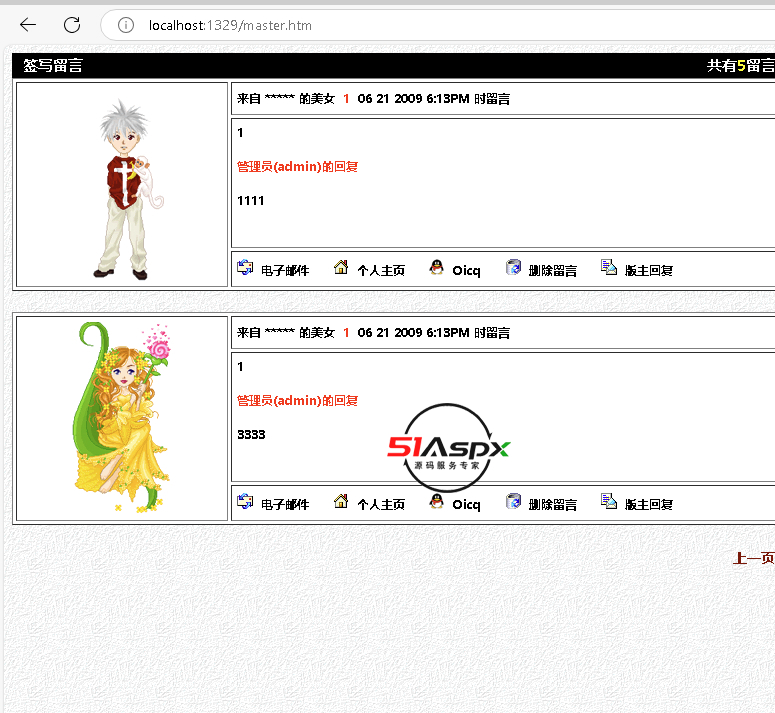
Task: Click QQ penguin icon in the 3333 post
Action: point(436,501)
